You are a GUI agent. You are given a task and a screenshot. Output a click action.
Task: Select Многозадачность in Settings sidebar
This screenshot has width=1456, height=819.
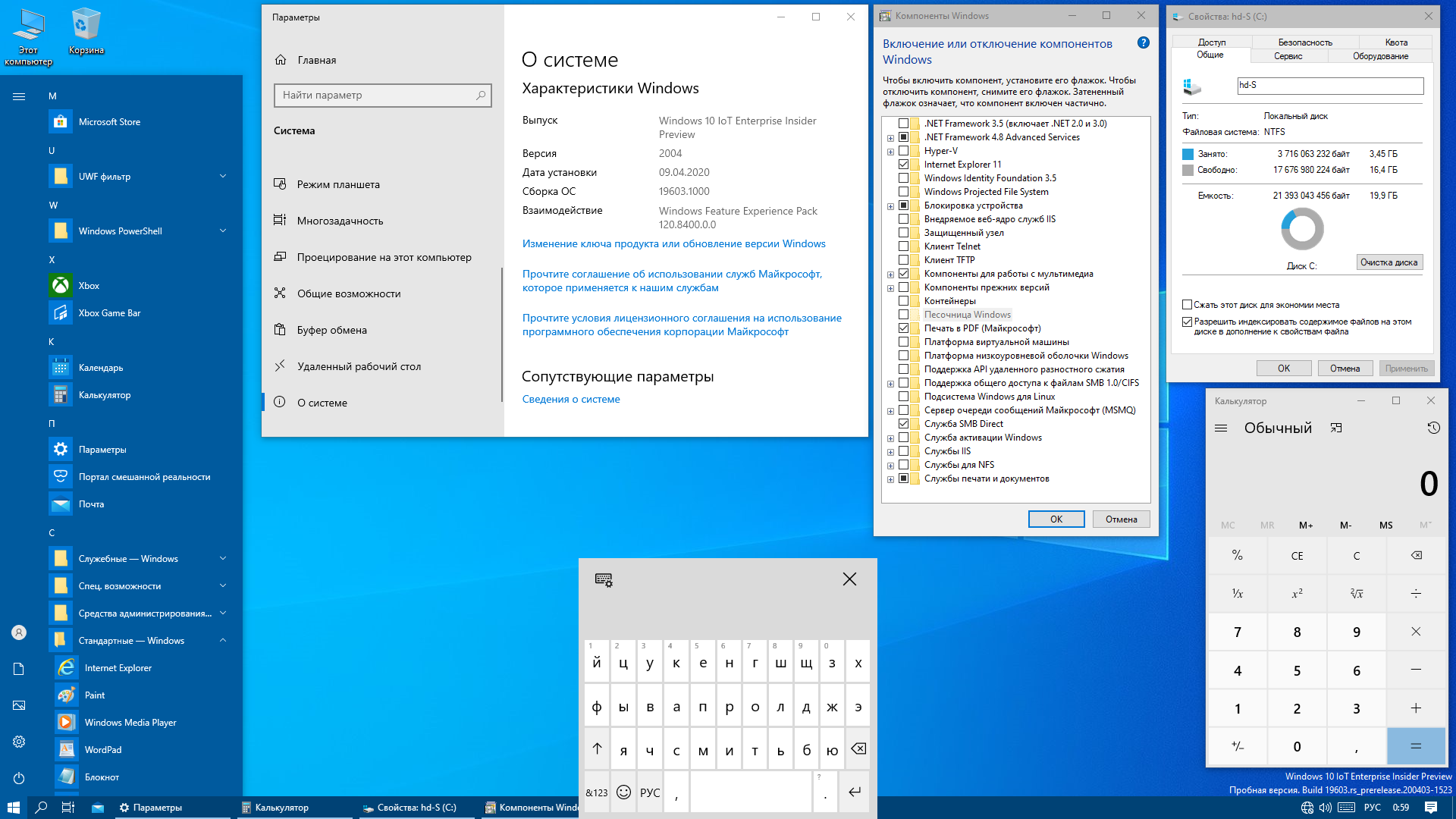coord(381,221)
